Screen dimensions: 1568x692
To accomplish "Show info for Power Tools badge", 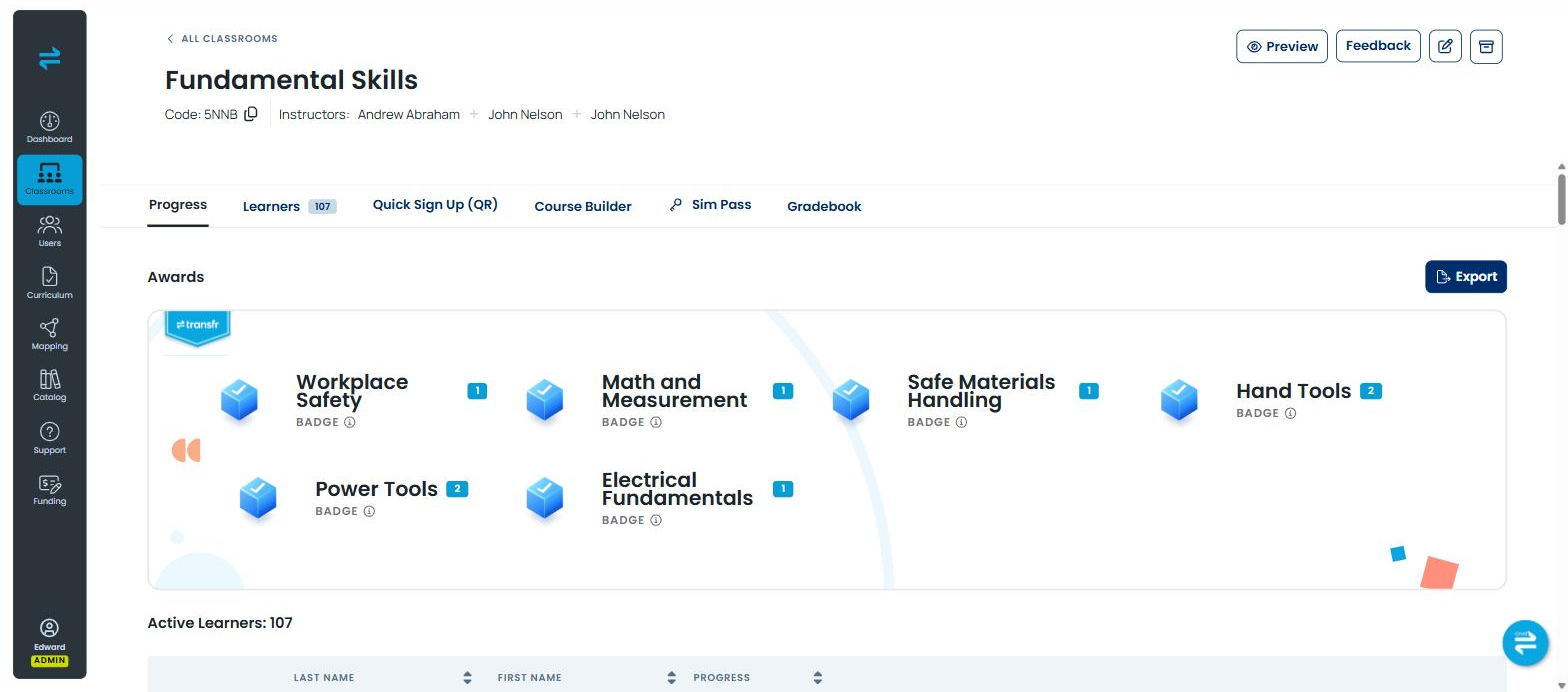I will tap(369, 511).
